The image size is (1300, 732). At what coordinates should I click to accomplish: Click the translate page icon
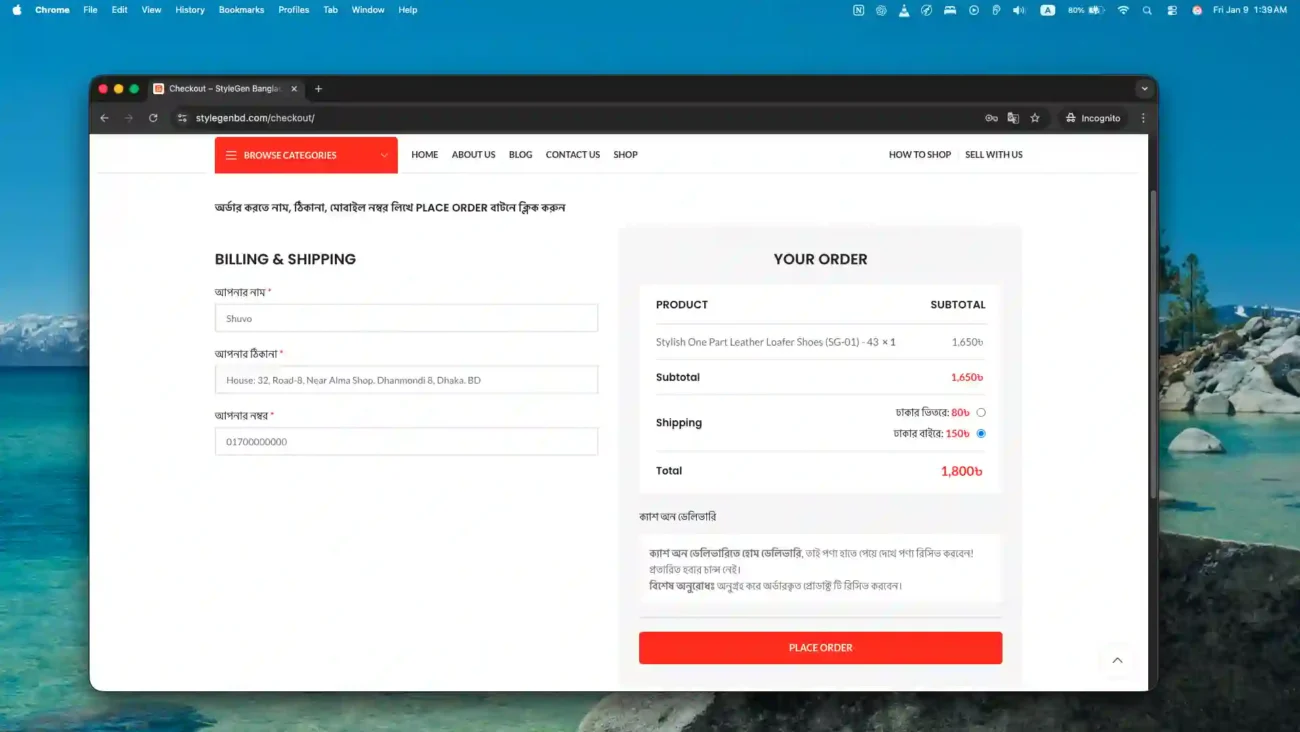coord(1013,118)
